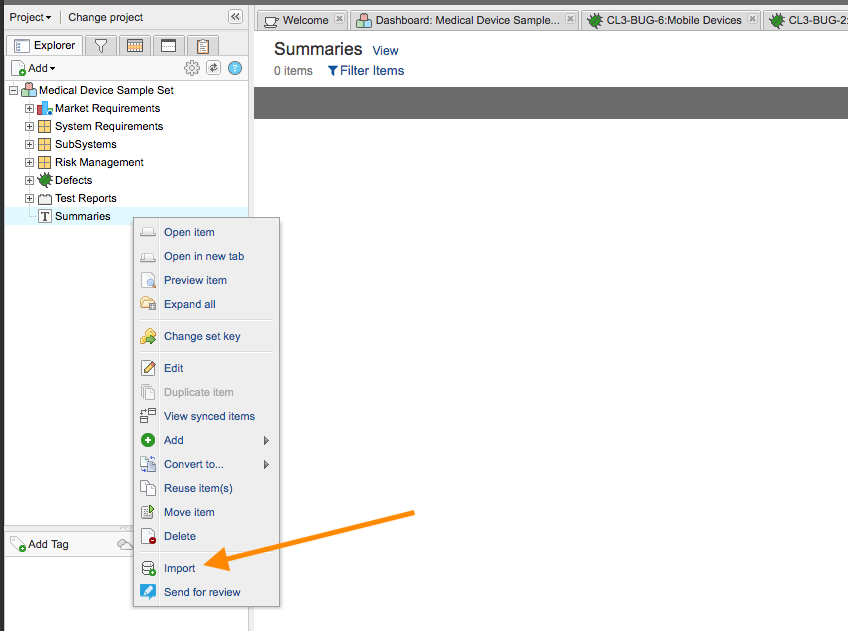Viewport: 848px width, 631px height.
Task: Open the Convert to submenu arrow
Action: tap(266, 464)
